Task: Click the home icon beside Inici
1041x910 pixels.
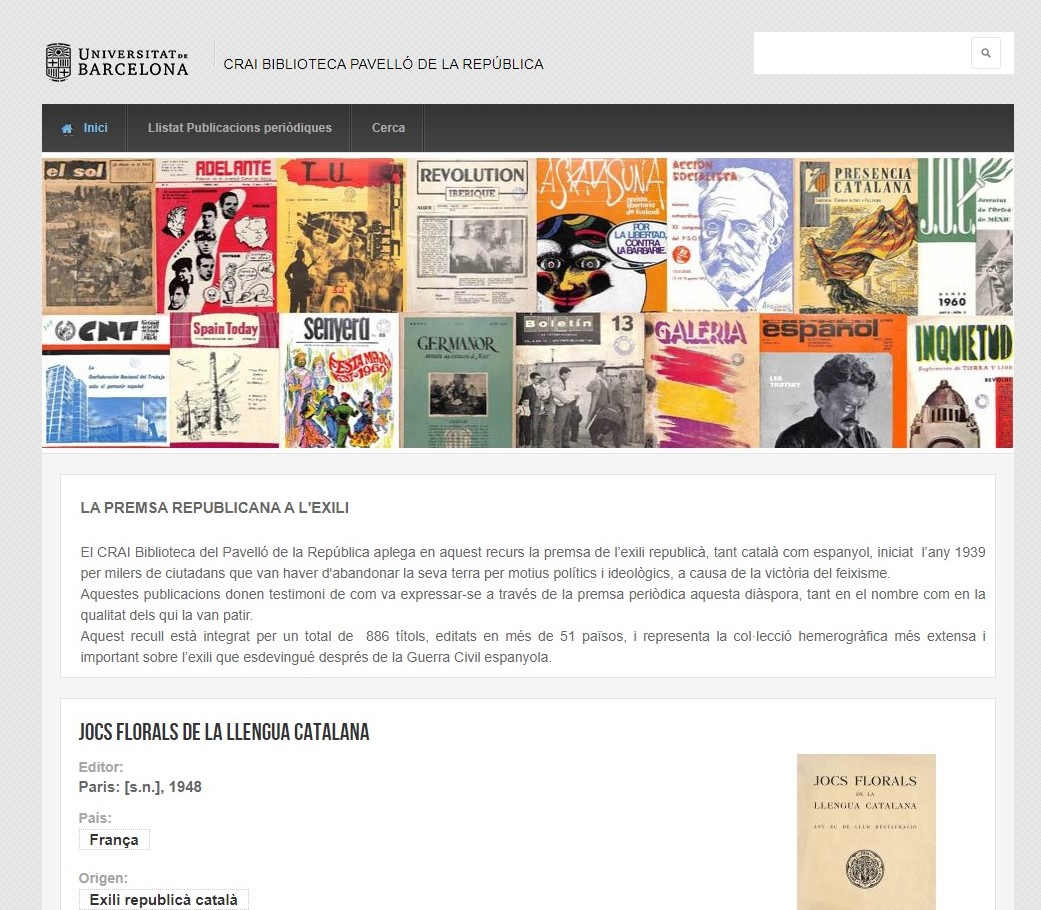Action: pos(67,129)
